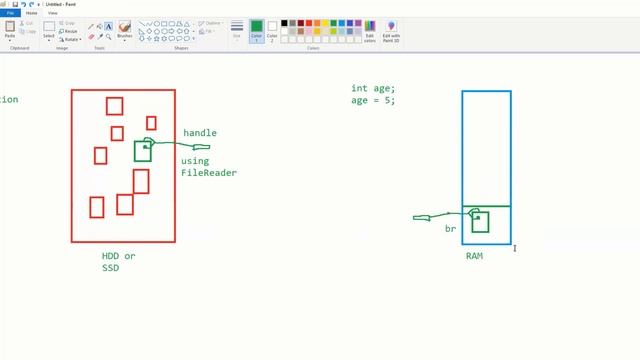Select the Pencil tool
640x360 pixels.
pyautogui.click(x=91, y=27)
